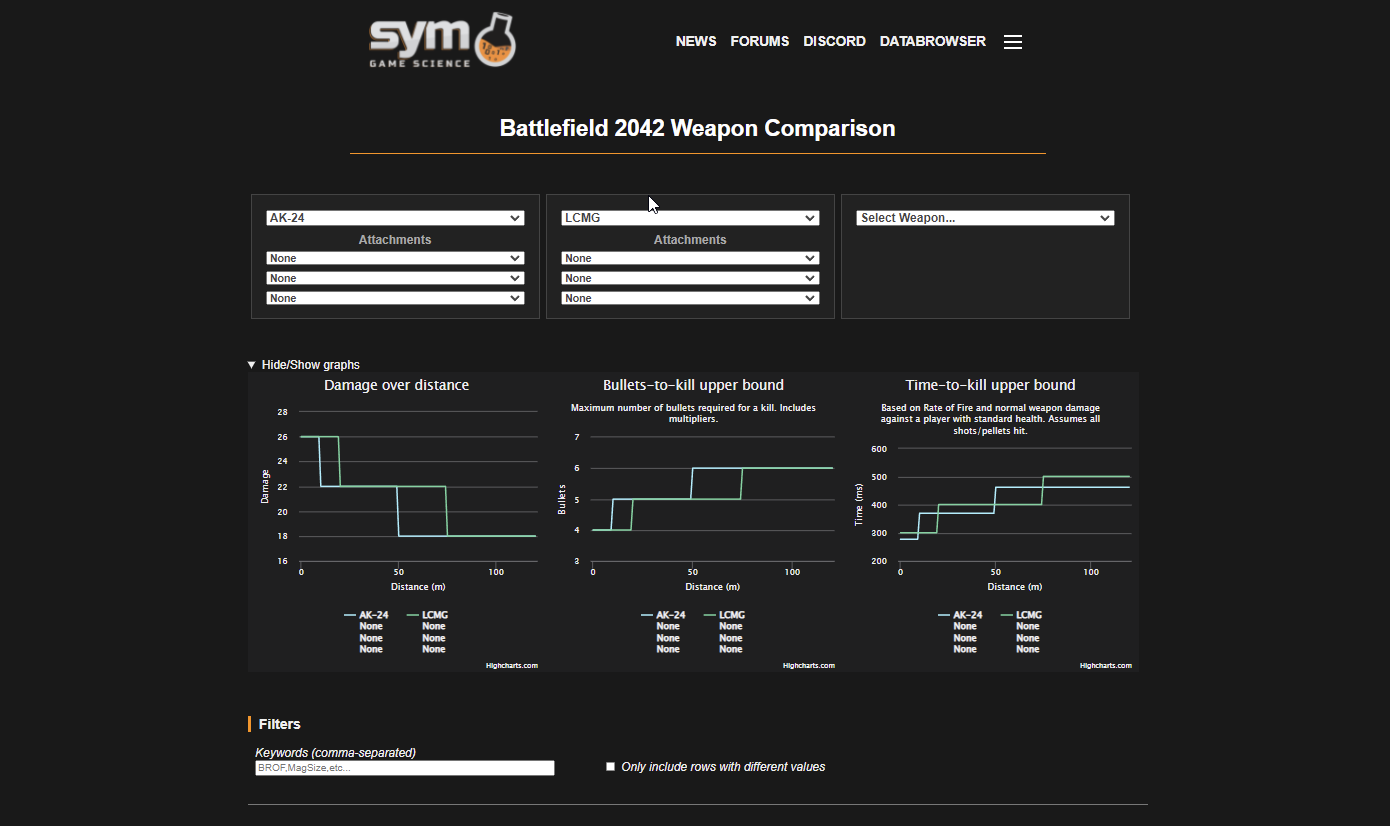
Task: Open the Select Weapon dropdown
Action: coord(985,218)
